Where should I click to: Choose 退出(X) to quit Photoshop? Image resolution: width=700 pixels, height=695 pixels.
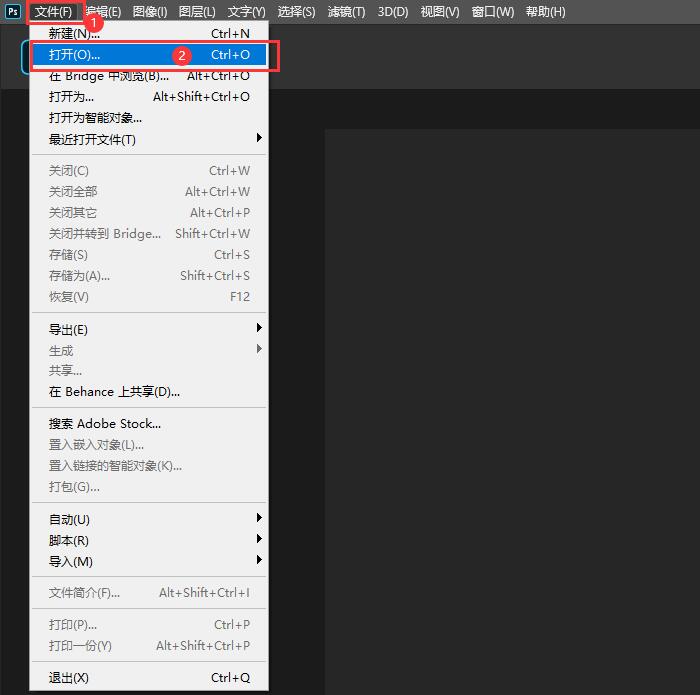[149, 678]
